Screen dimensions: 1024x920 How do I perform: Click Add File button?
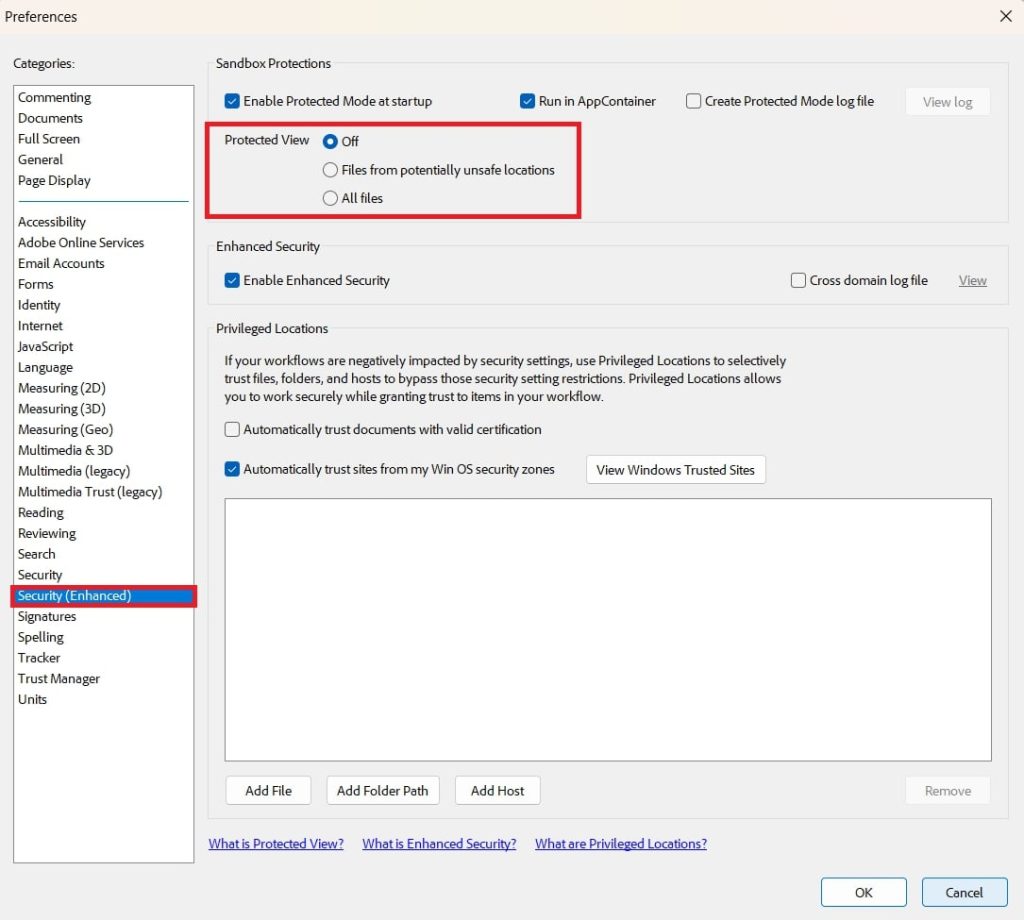tap(268, 791)
